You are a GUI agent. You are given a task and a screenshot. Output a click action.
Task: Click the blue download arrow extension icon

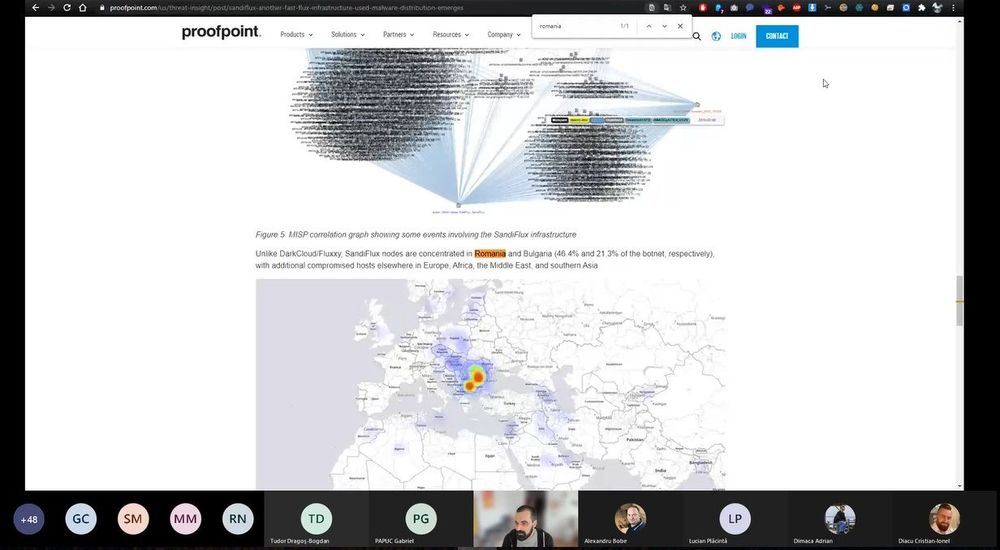[812, 8]
